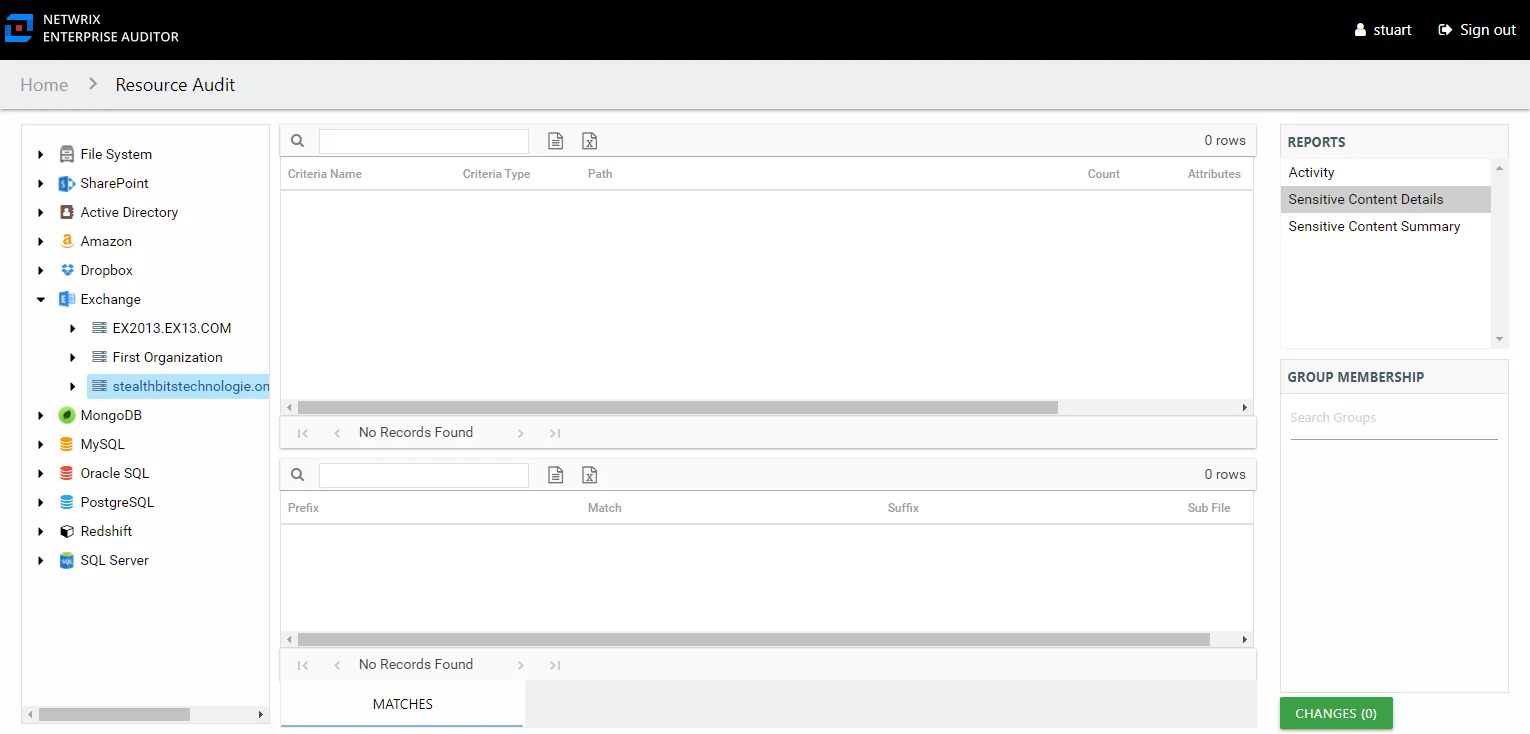
Task: Expand the Amazon node
Action: pyautogui.click(x=41, y=241)
